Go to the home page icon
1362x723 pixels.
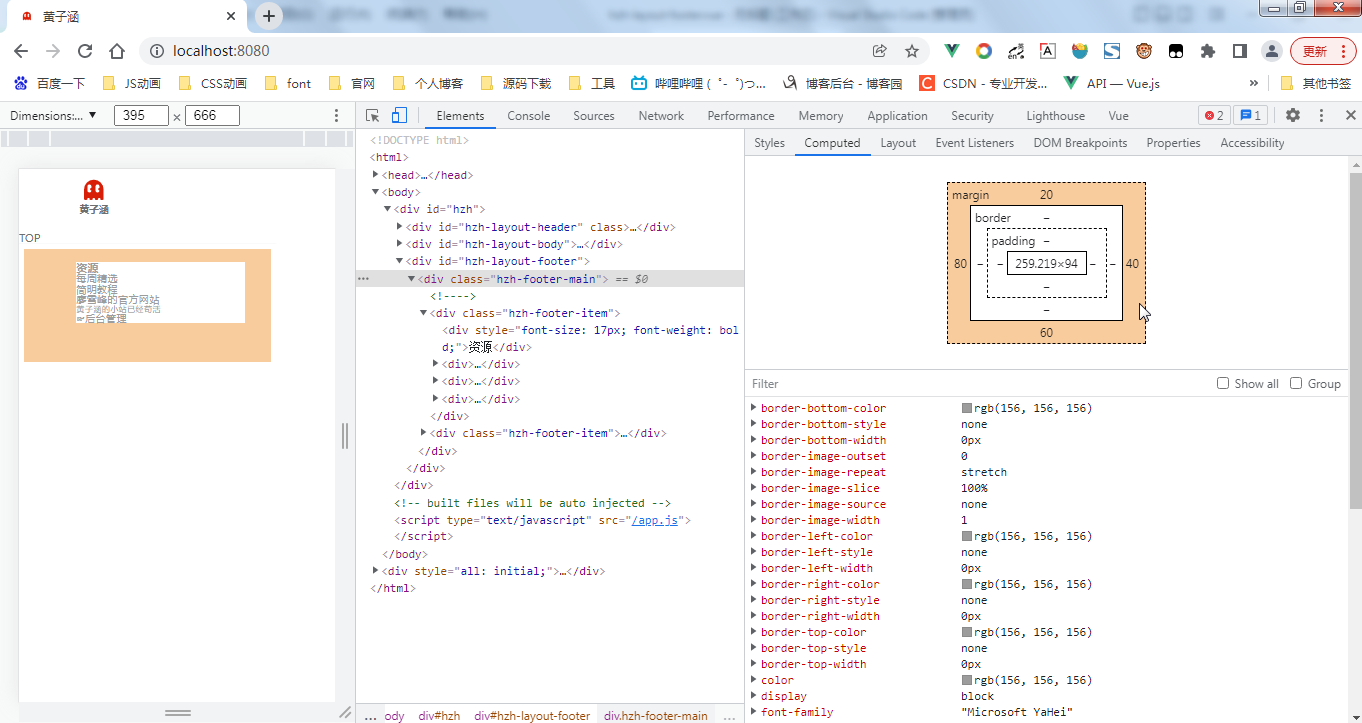pos(117,51)
